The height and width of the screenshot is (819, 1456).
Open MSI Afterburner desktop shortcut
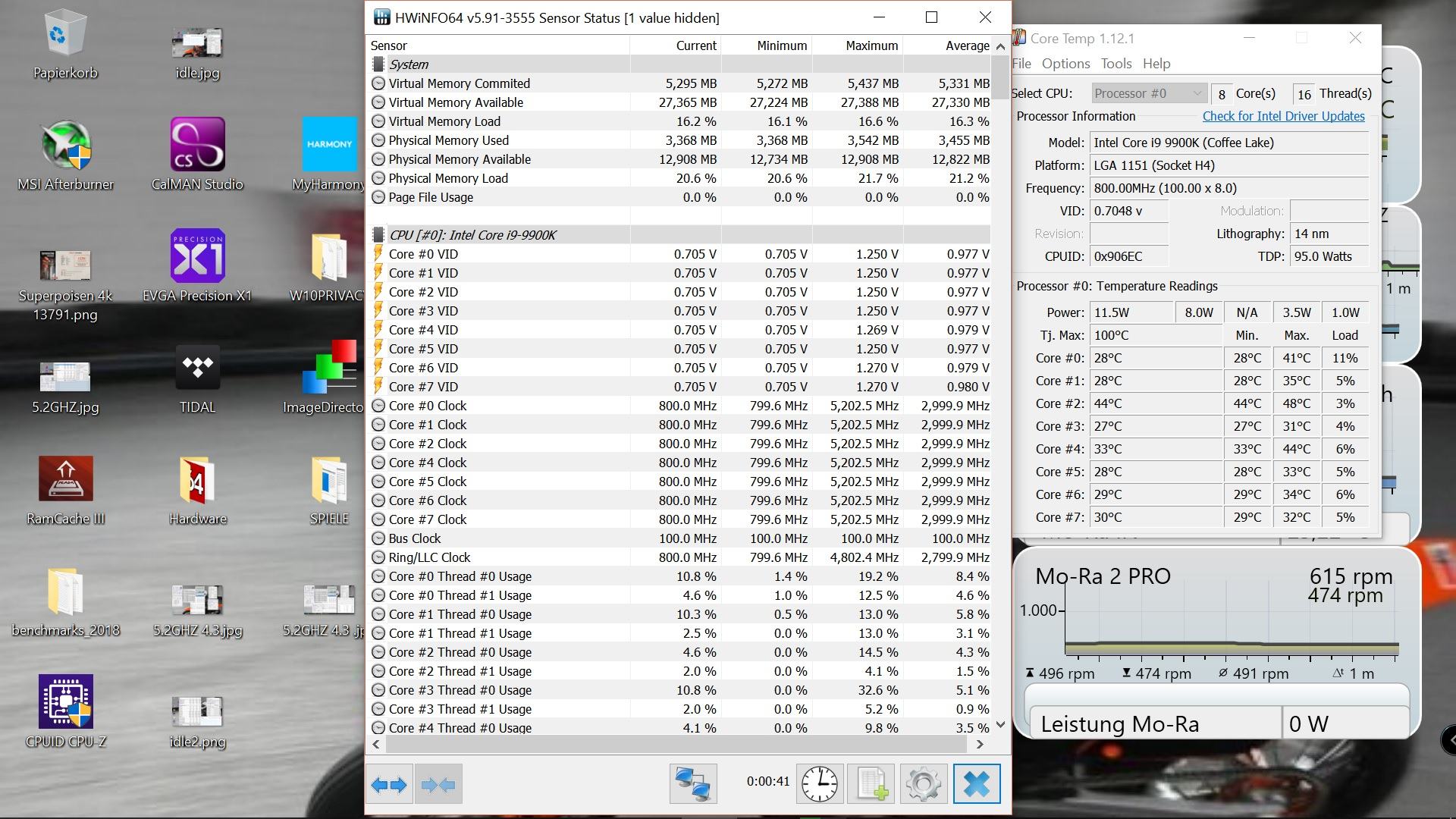click(65, 155)
